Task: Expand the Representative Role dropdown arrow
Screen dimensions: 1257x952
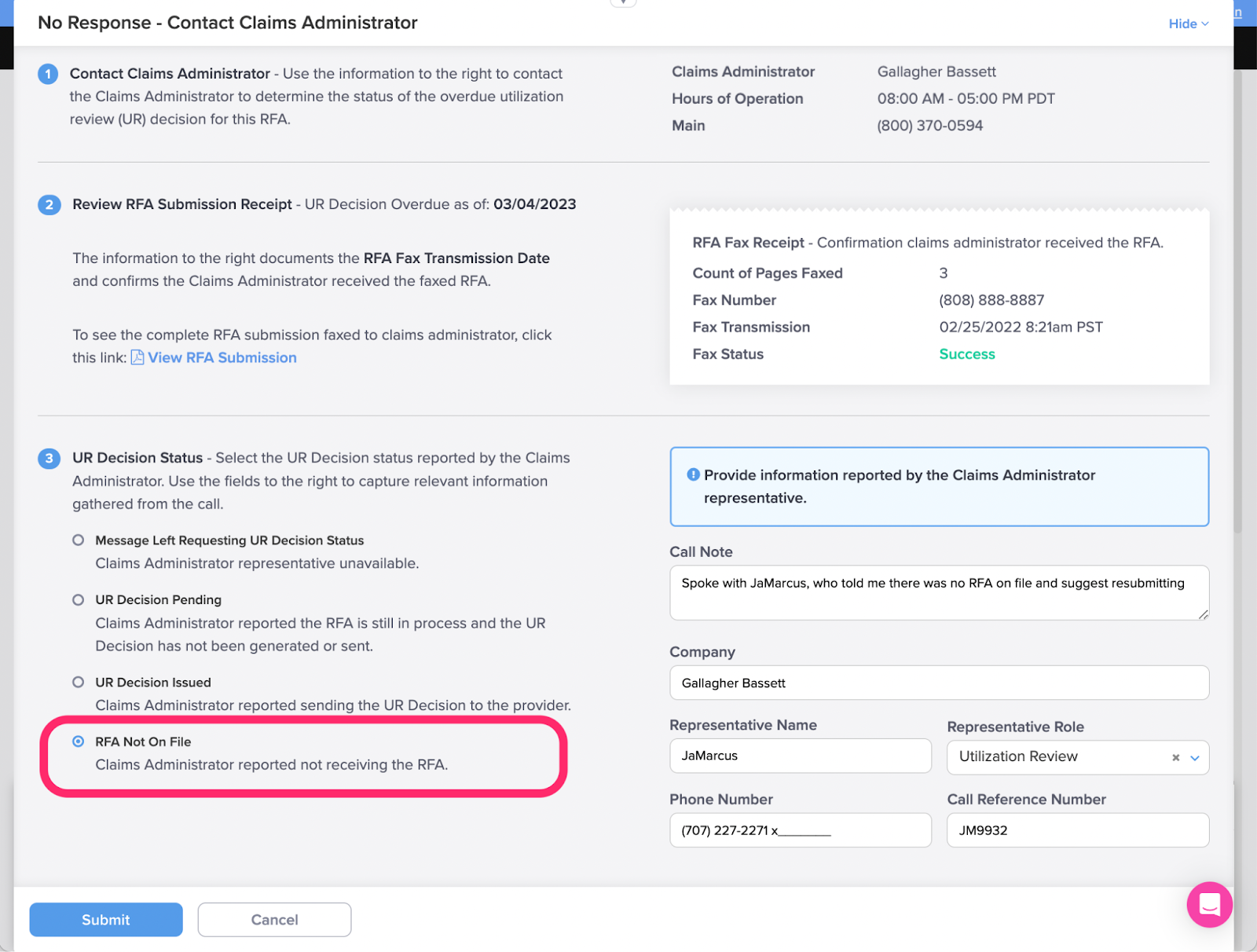Action: (1195, 758)
